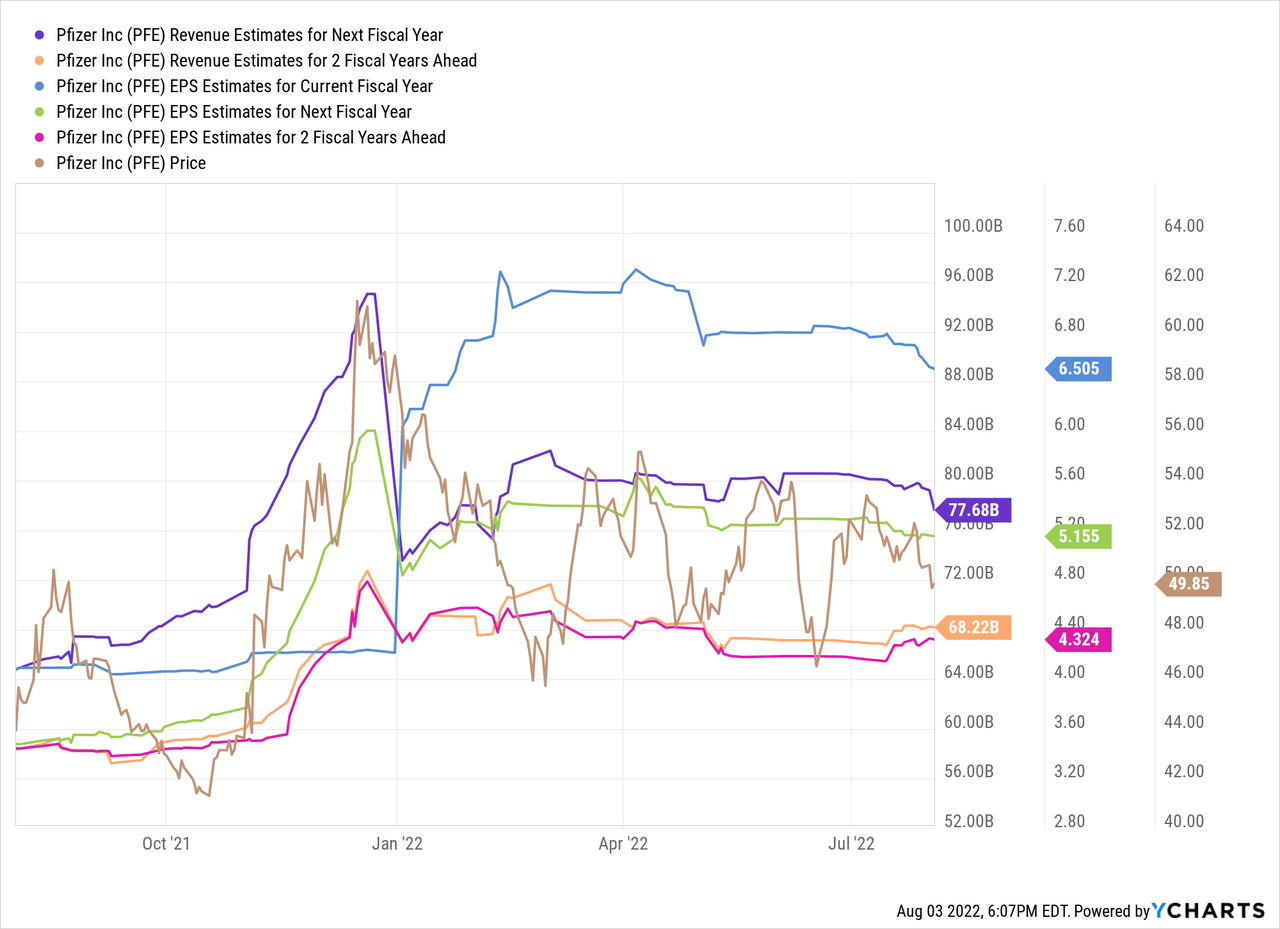Image resolution: width=1280 pixels, height=929 pixels.
Task: Click the 64.00 price axis label
Action: pos(1183,226)
